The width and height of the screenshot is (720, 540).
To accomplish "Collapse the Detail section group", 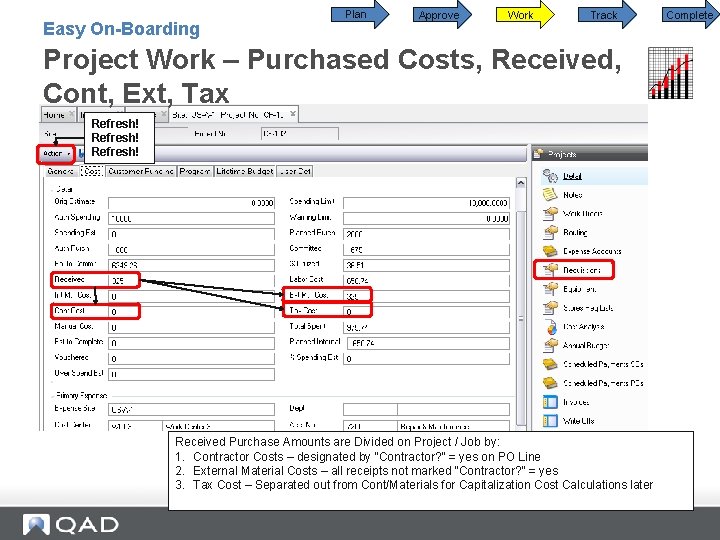I will click(51, 189).
